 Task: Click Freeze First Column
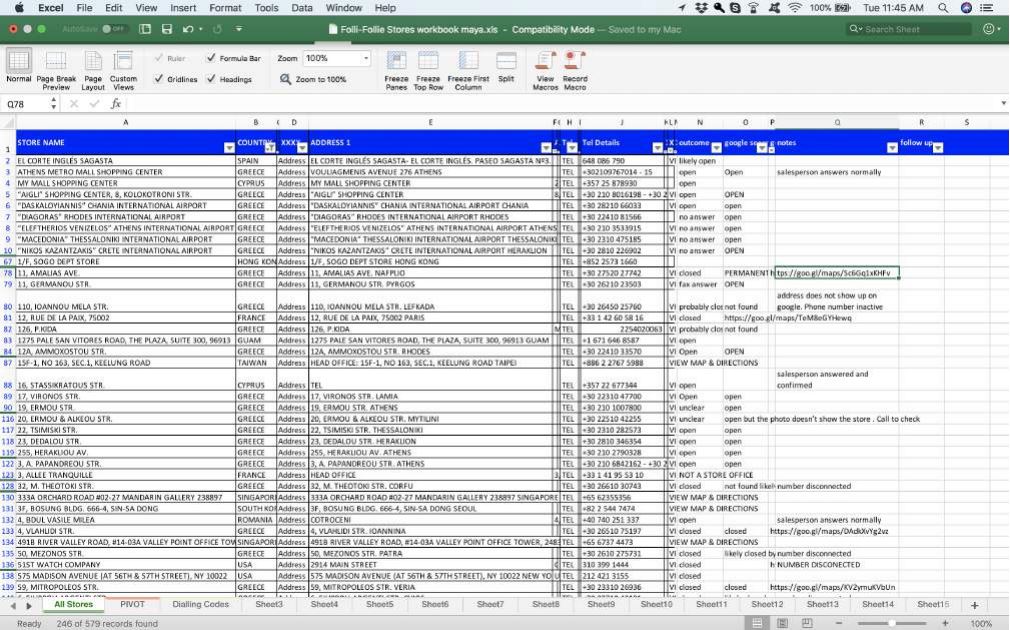point(468,71)
